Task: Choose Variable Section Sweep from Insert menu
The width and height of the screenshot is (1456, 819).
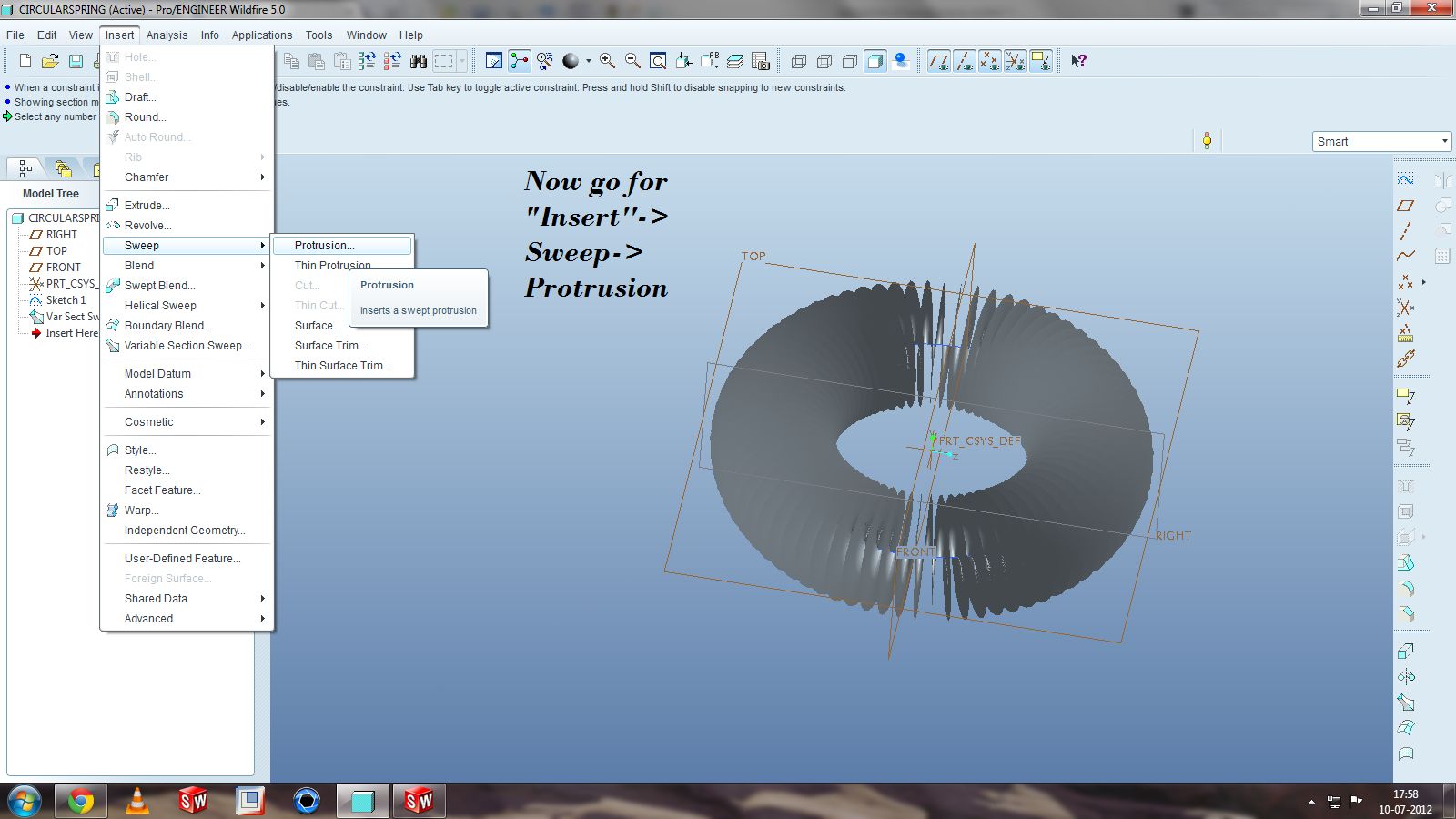Action: [x=187, y=346]
